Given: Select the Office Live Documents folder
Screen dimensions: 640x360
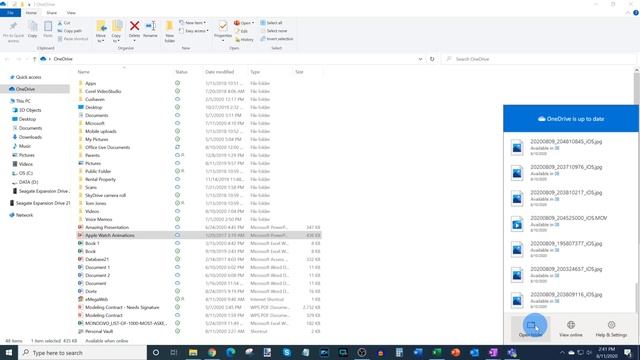Looking at the screenshot, I should point(108,147).
